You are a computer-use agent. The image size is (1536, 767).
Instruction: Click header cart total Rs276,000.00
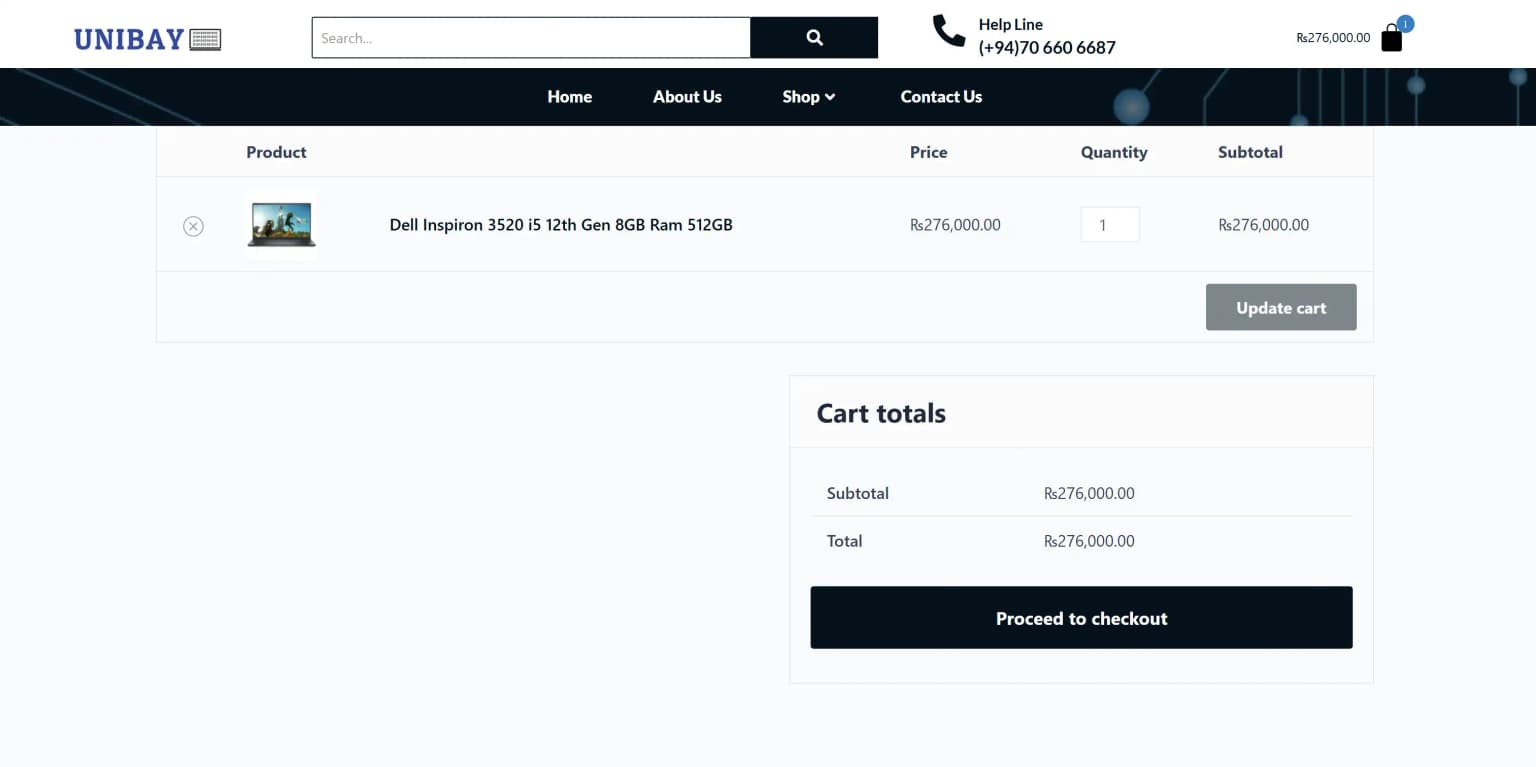(1333, 38)
